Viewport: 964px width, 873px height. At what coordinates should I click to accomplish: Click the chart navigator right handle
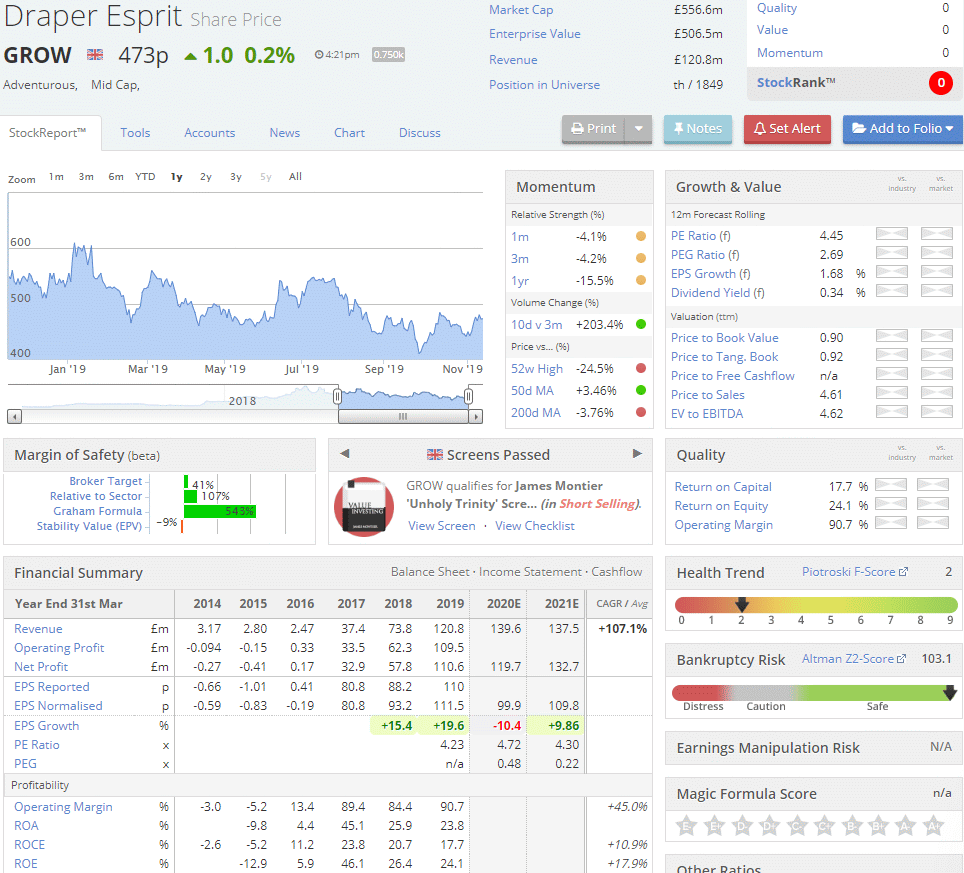468,397
